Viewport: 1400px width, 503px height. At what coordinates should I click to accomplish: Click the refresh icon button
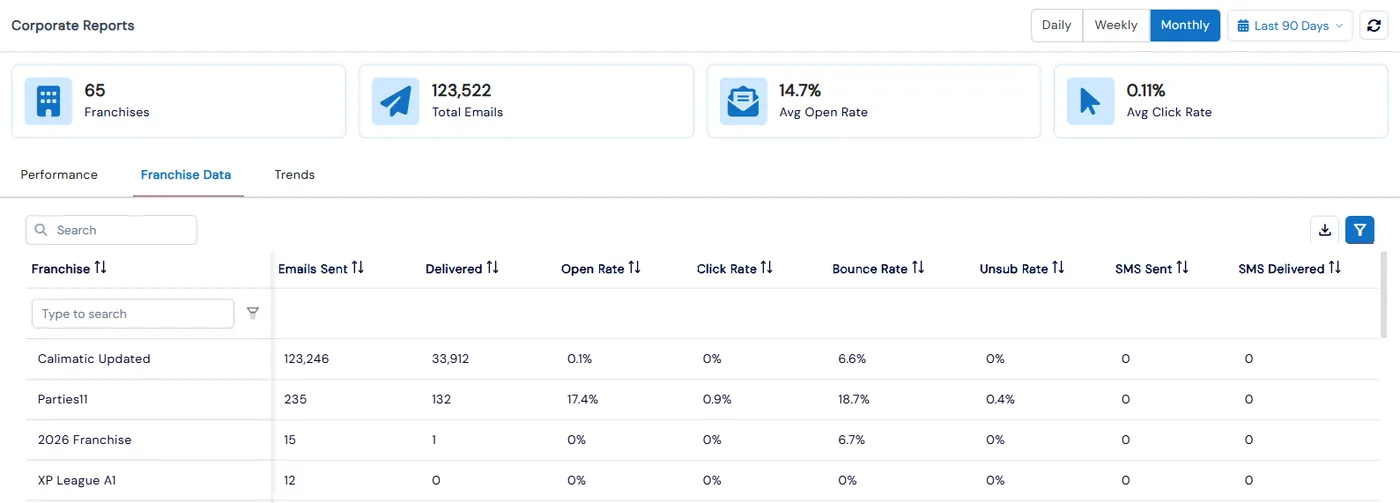(1373, 25)
